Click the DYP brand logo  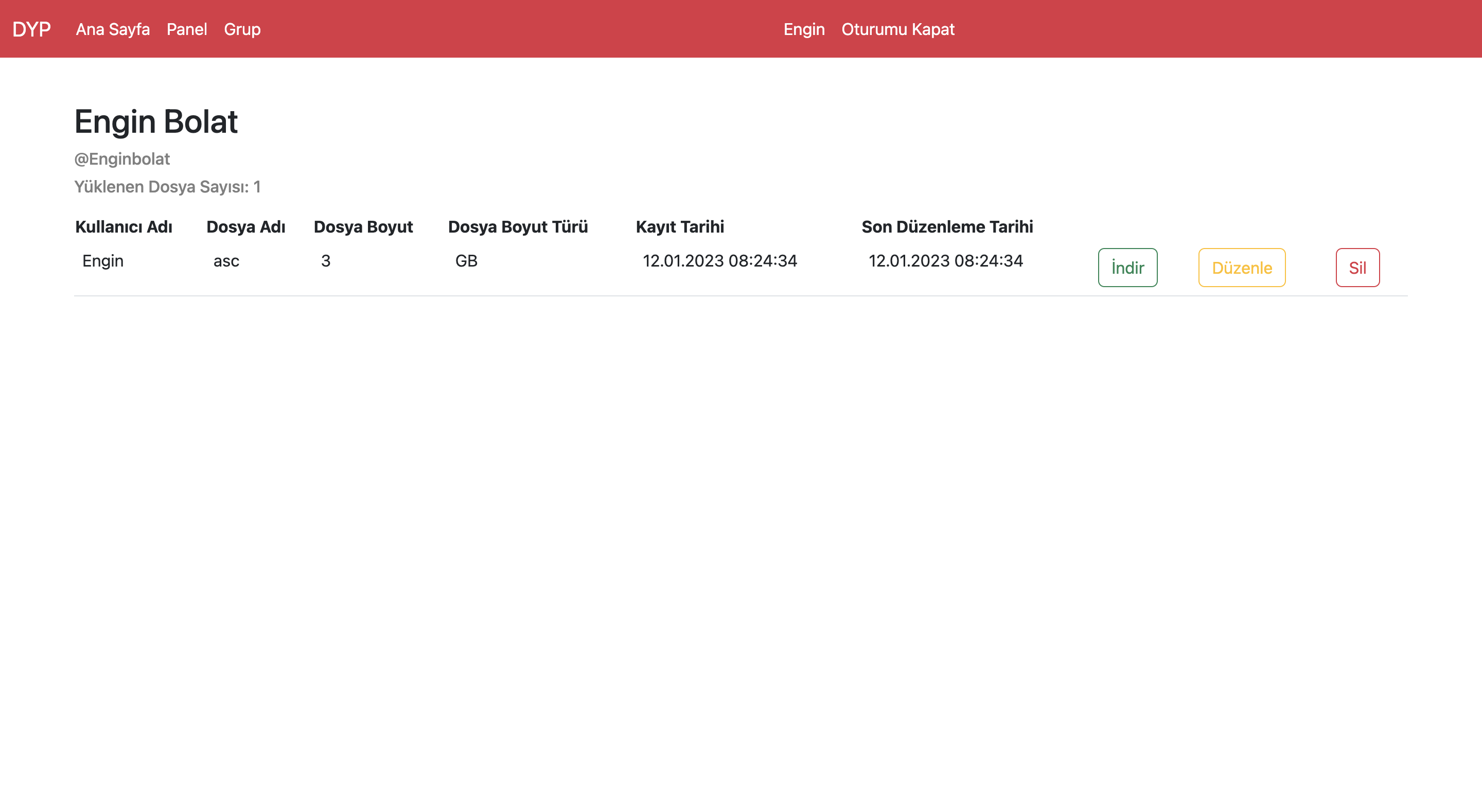click(31, 29)
